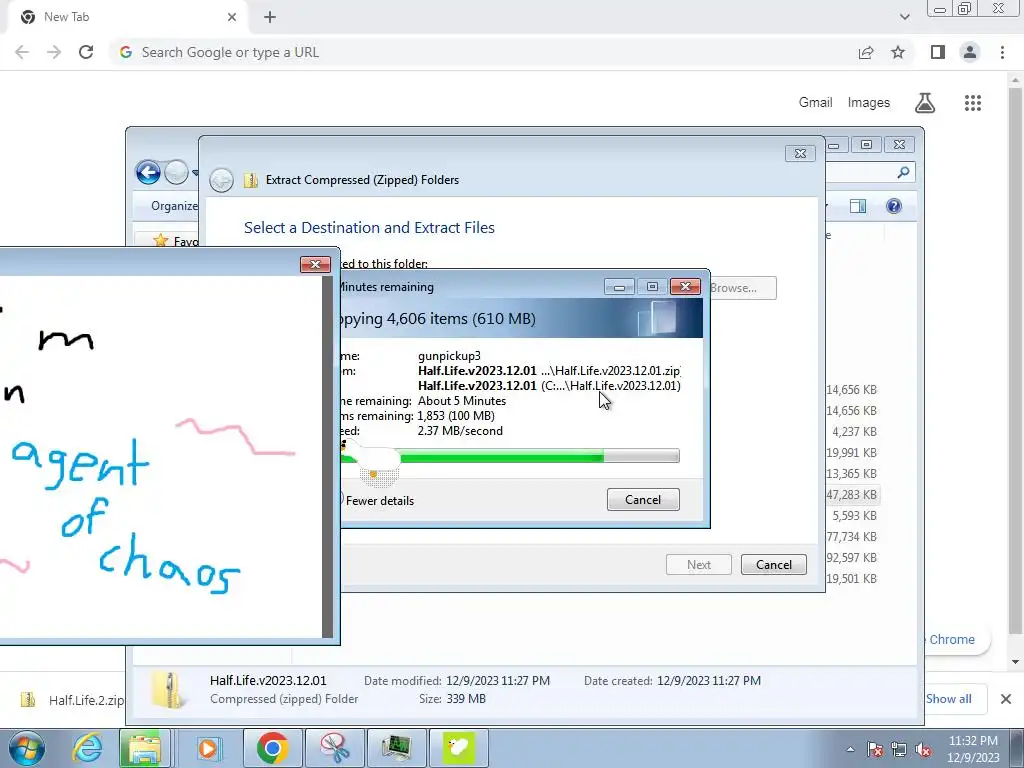Show all downloads
Screen dimensions: 1024x768
[948, 699]
